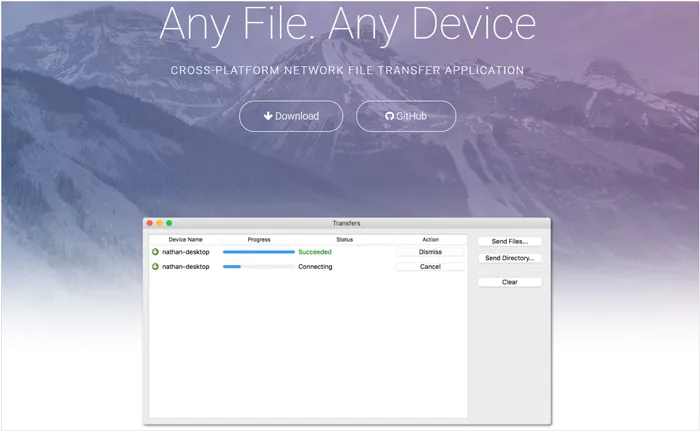Click the Device Name column header
Viewport: 700px width, 431px height.
click(x=185, y=239)
